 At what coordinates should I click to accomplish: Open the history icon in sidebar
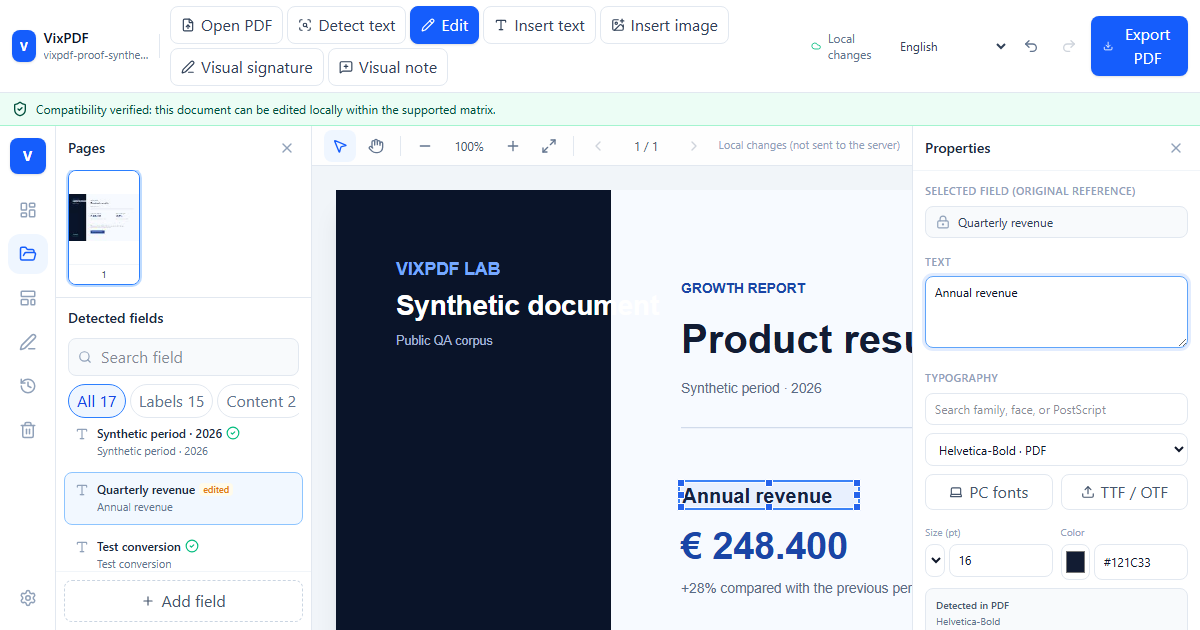tap(28, 386)
